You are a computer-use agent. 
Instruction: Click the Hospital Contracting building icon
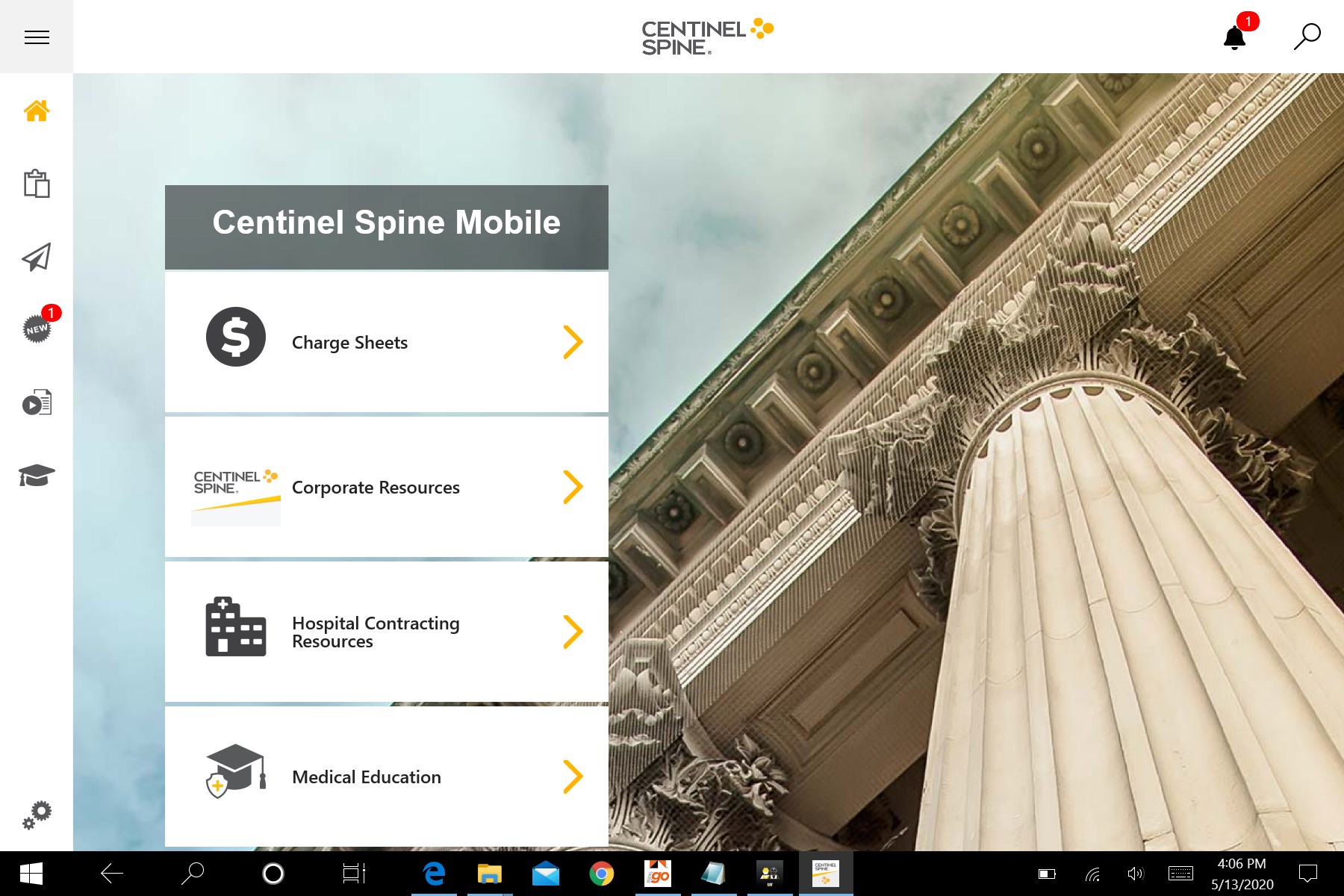click(x=236, y=626)
